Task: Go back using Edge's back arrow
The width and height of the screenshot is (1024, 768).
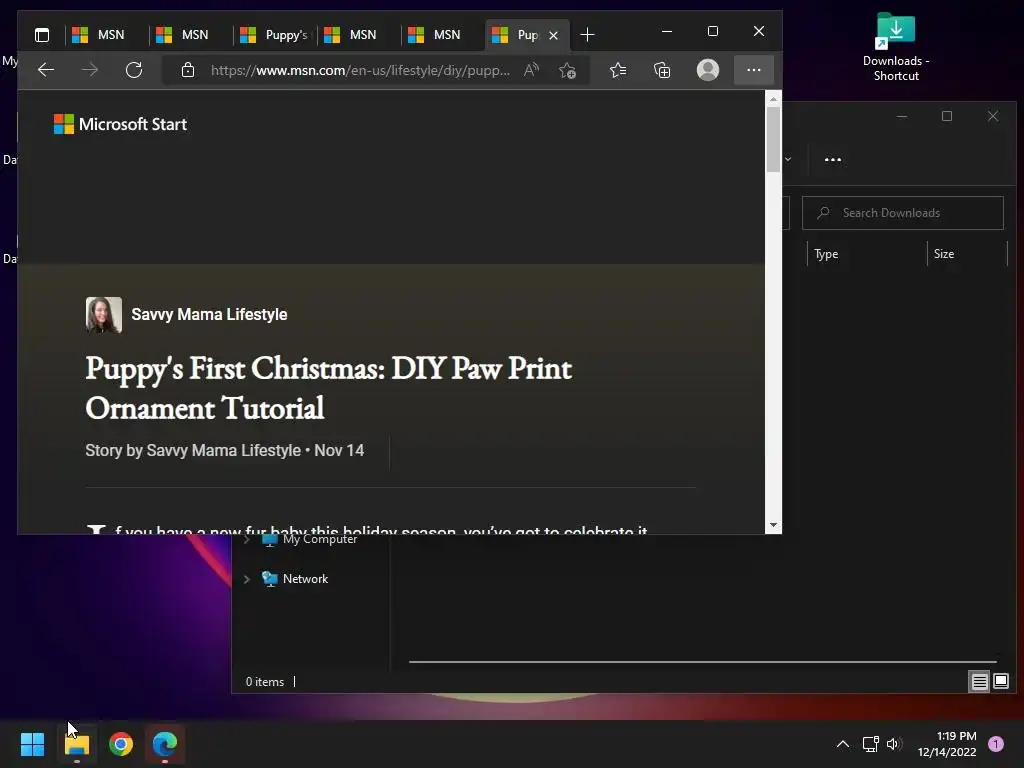Action: tap(46, 70)
